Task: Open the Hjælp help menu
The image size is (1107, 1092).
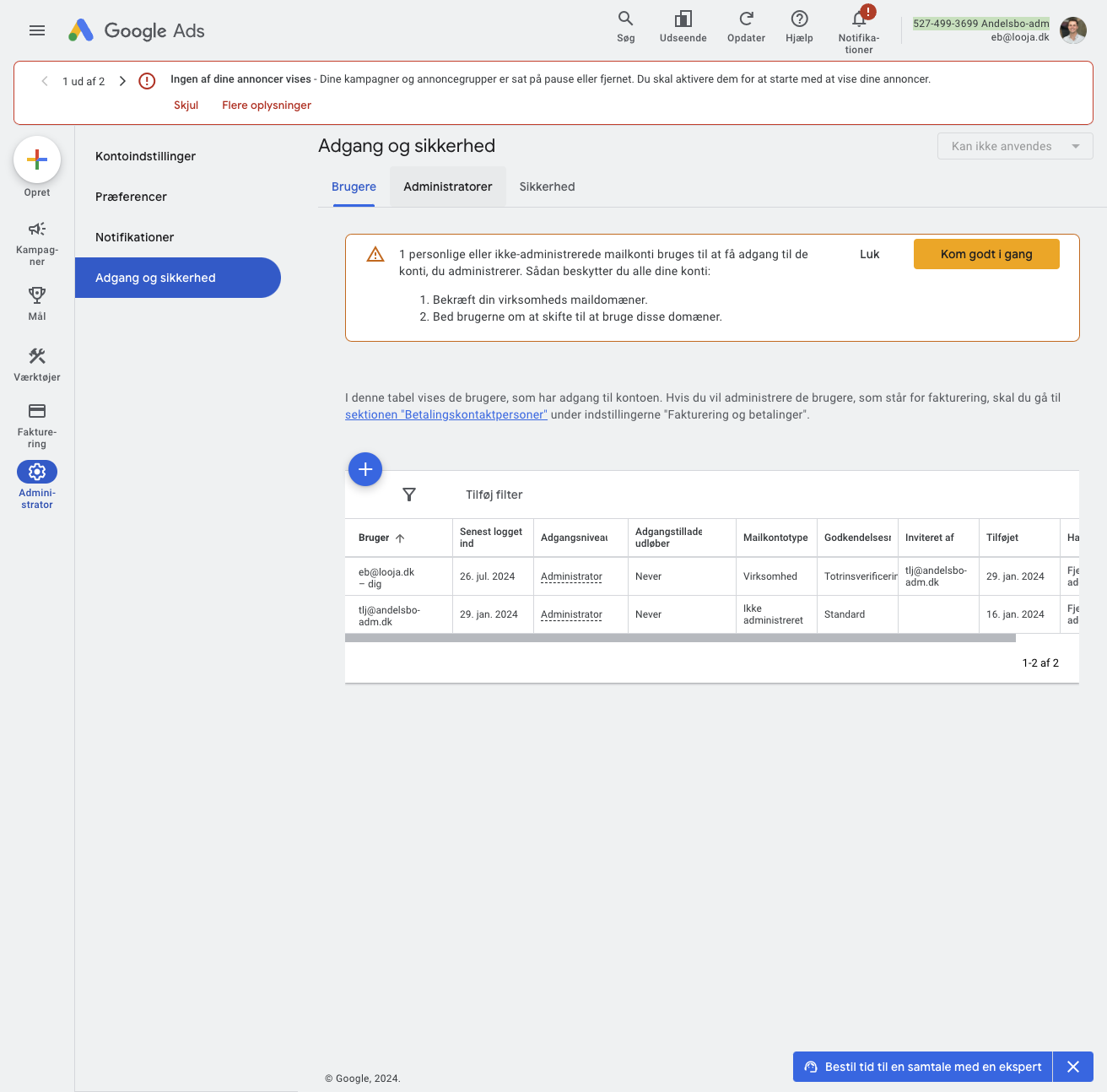Action: tap(799, 27)
